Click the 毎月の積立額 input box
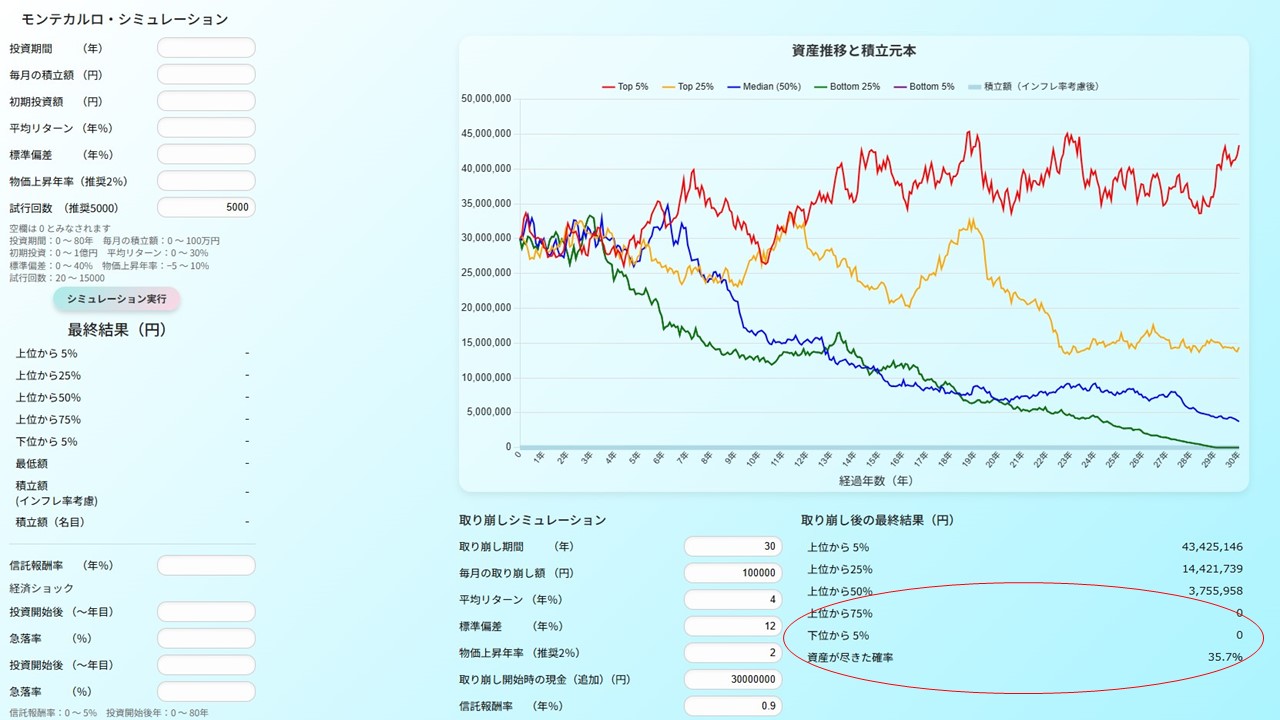 tap(206, 75)
